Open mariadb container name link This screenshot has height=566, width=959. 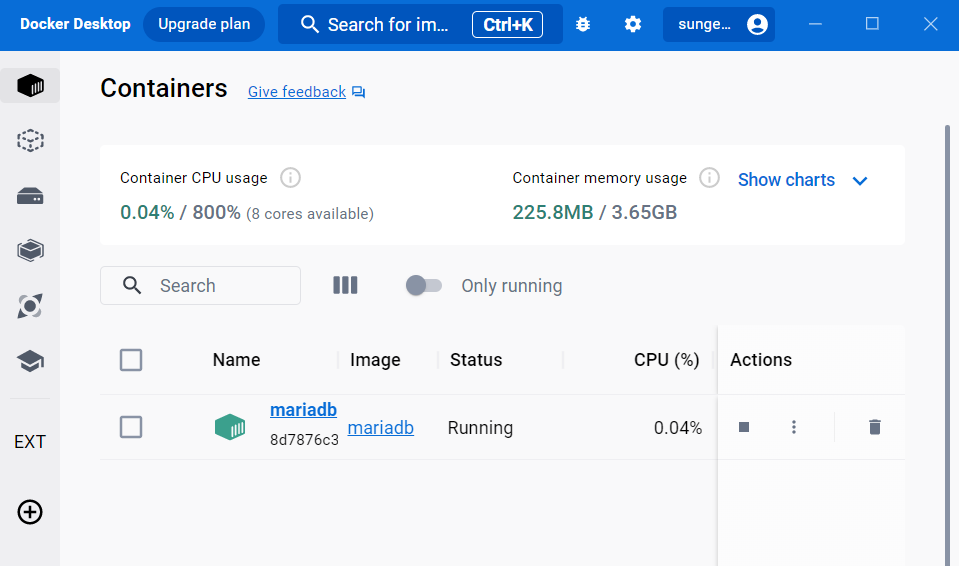click(303, 409)
